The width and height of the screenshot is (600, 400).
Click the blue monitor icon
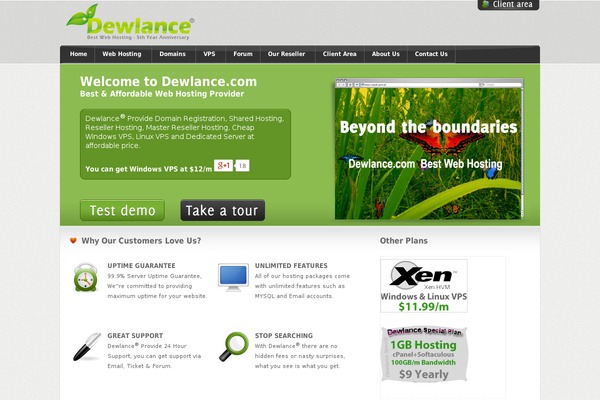tap(233, 278)
